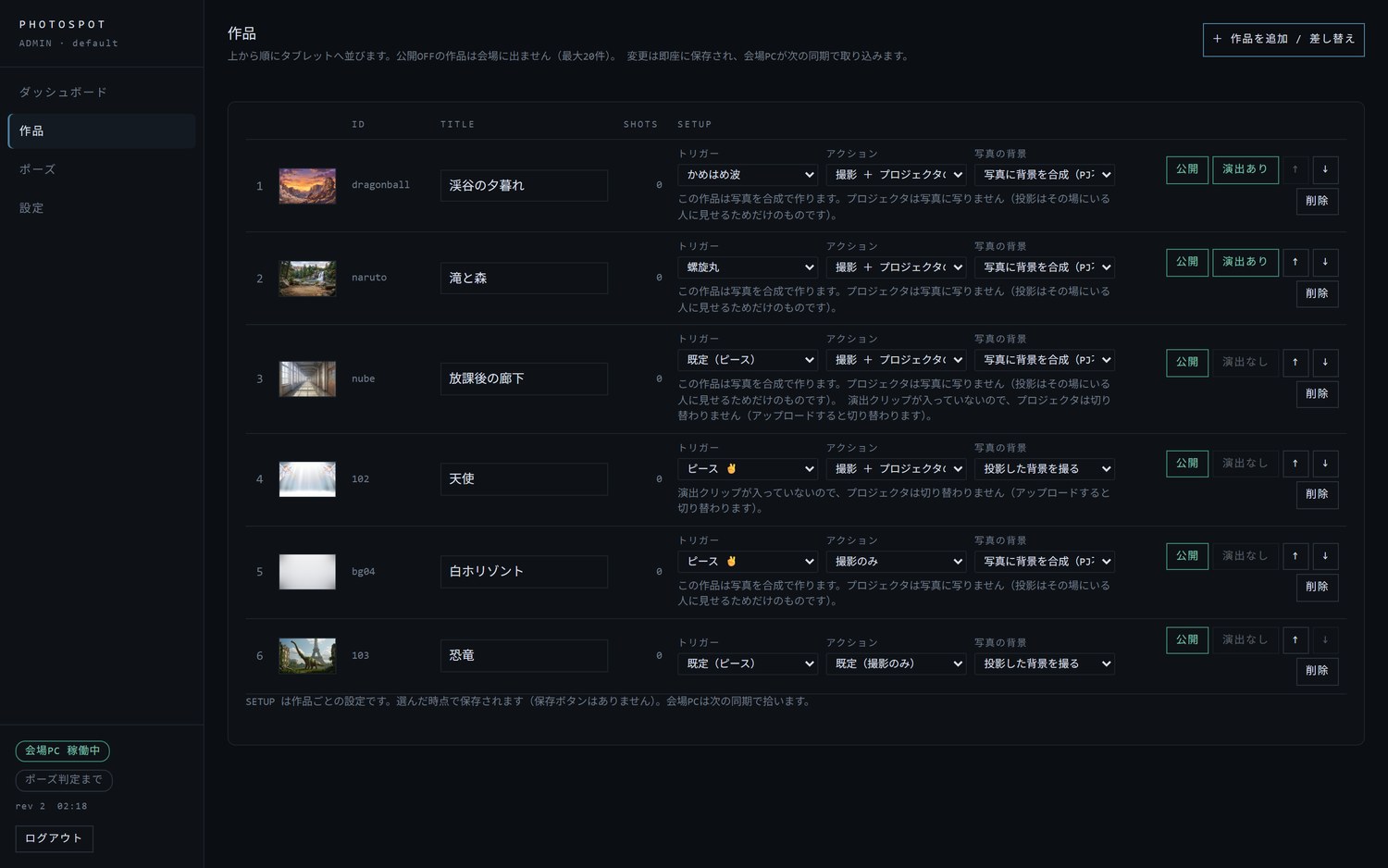Move bg04 row down with arrow
Image resolution: width=1388 pixels, height=868 pixels.
tap(1325, 555)
